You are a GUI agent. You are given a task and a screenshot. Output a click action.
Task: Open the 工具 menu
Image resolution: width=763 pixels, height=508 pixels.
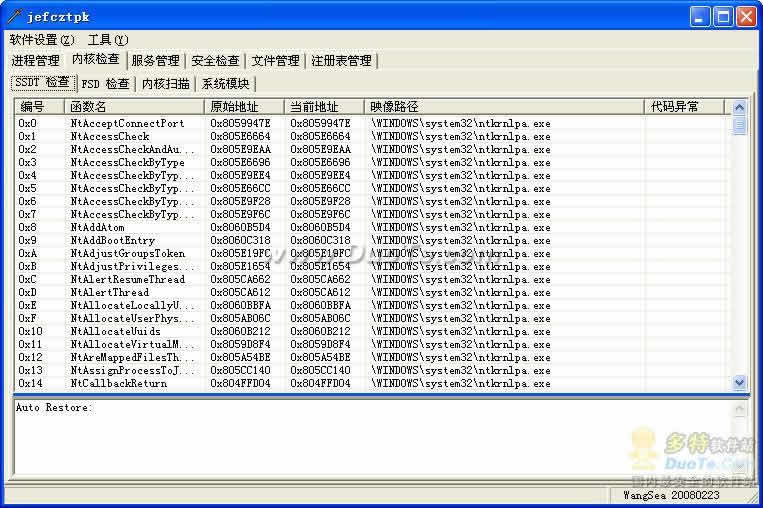(x=108, y=40)
